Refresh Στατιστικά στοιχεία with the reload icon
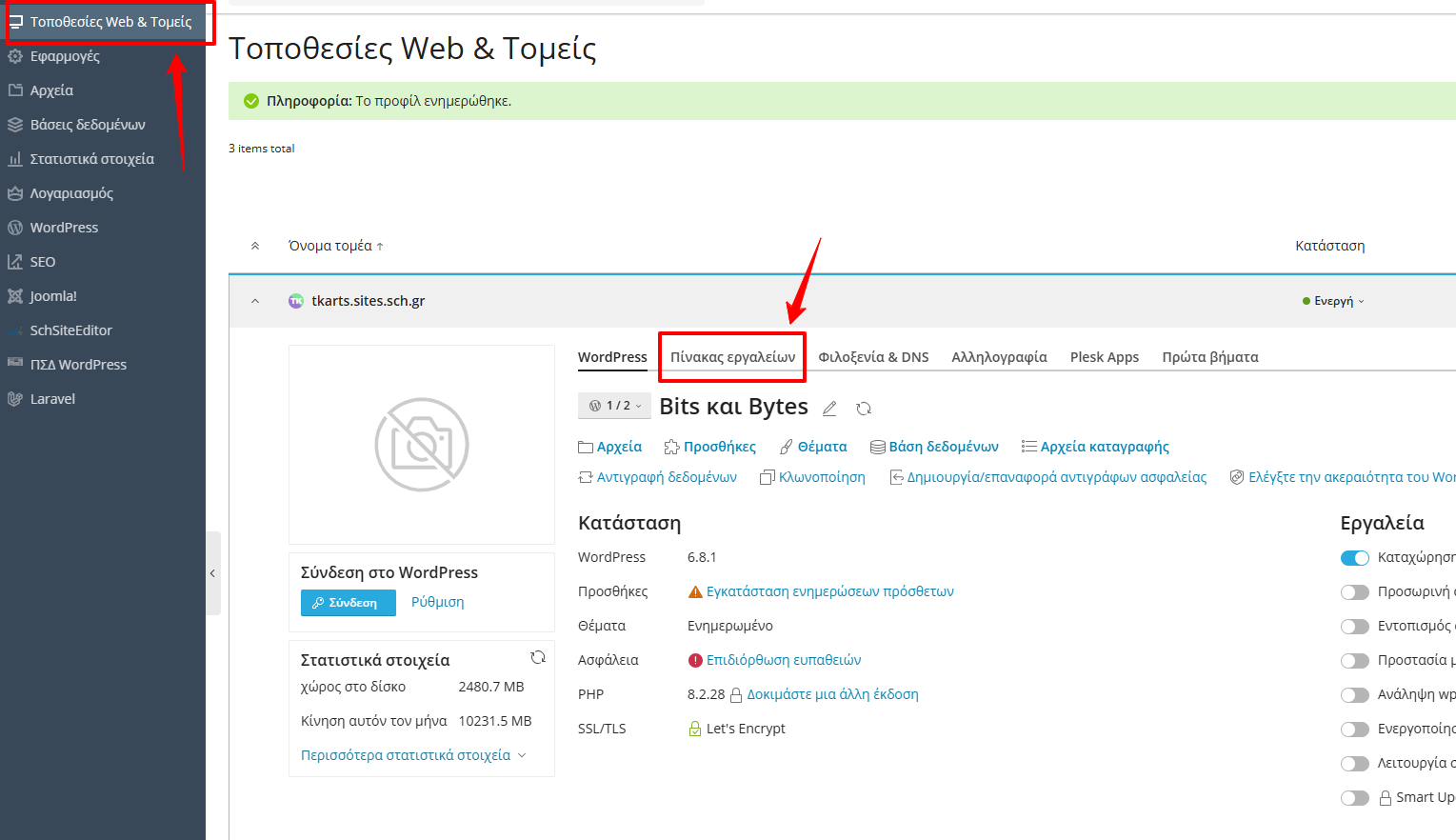The image size is (1456, 840). point(538,657)
